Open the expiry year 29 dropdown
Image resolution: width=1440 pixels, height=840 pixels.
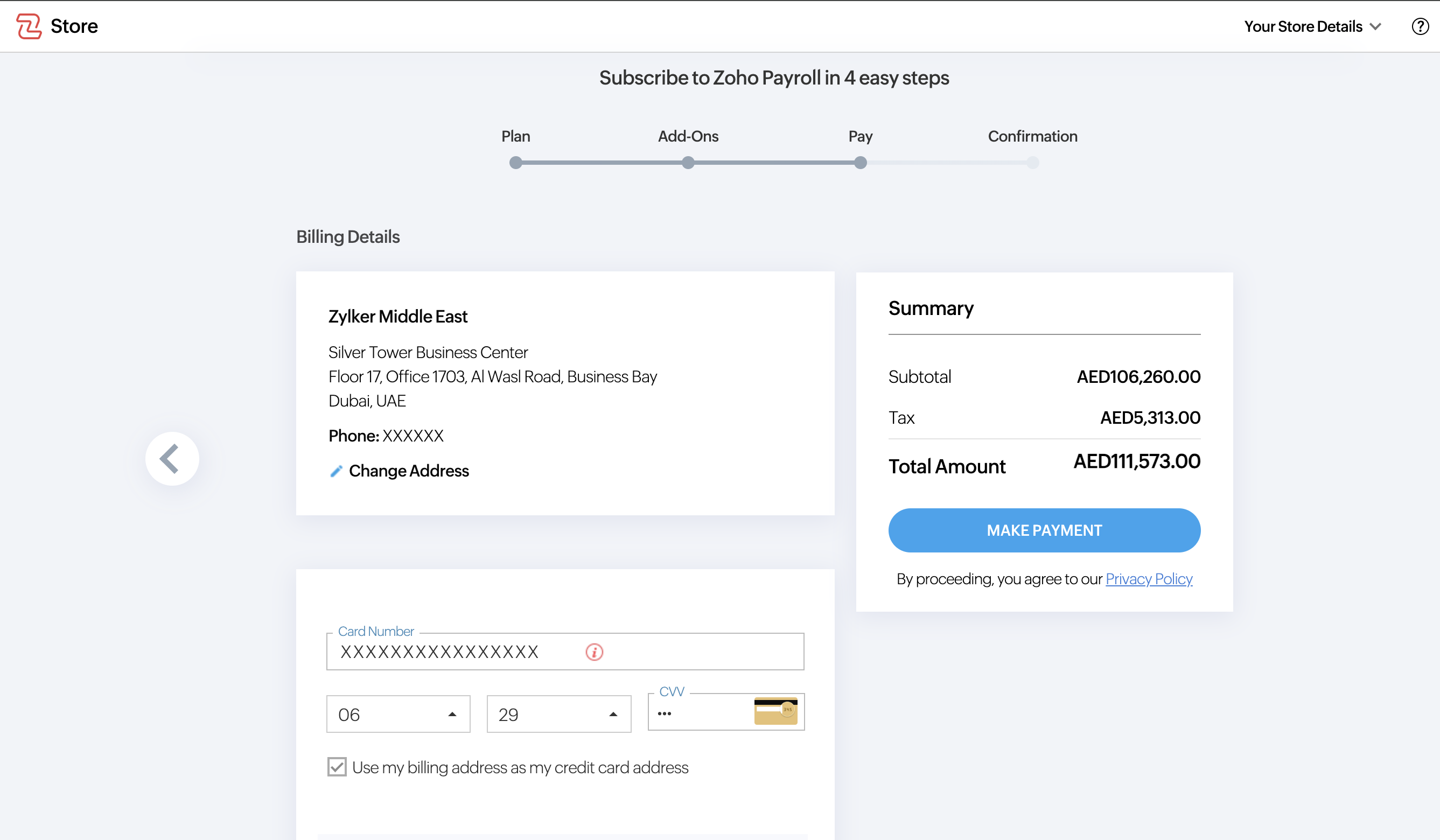558,715
